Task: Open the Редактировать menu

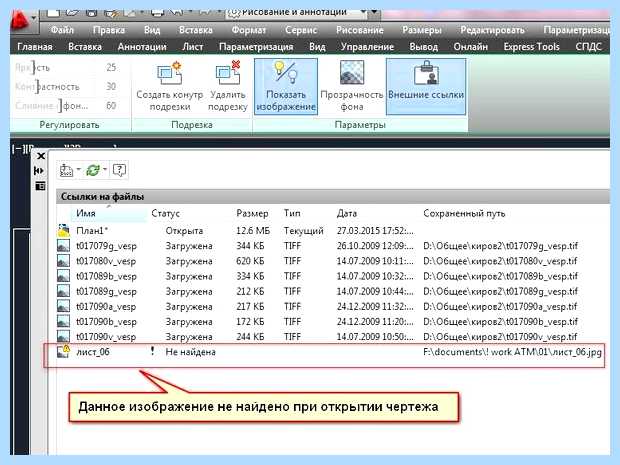Action: tap(492, 30)
